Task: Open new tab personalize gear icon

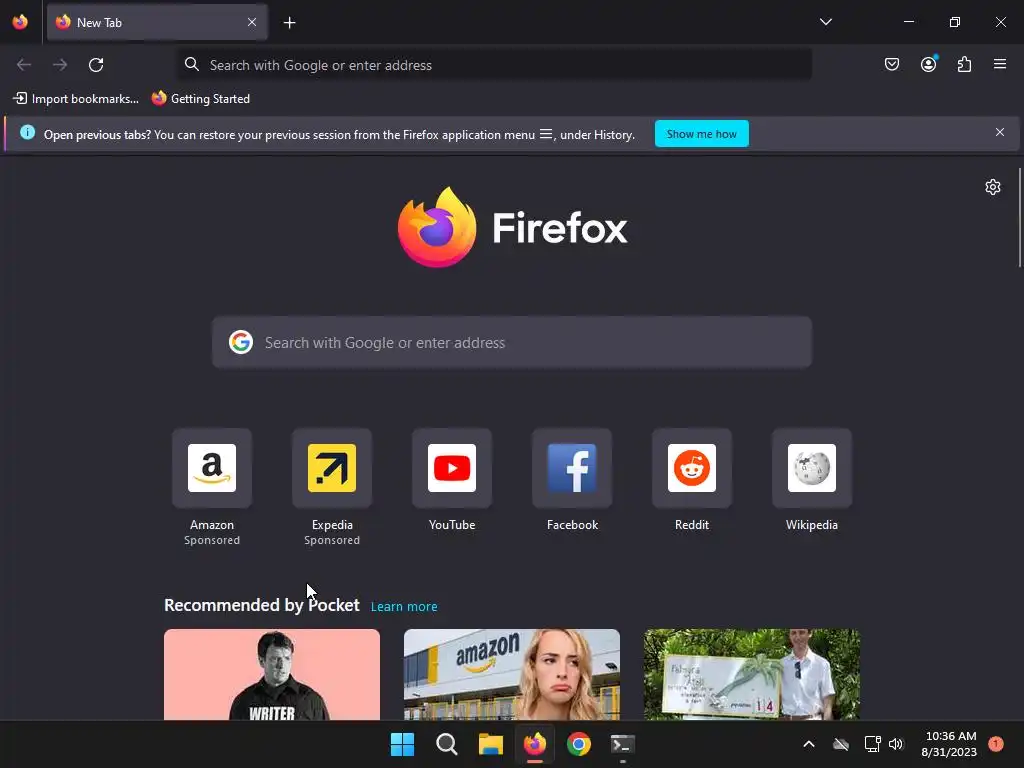Action: tap(993, 187)
